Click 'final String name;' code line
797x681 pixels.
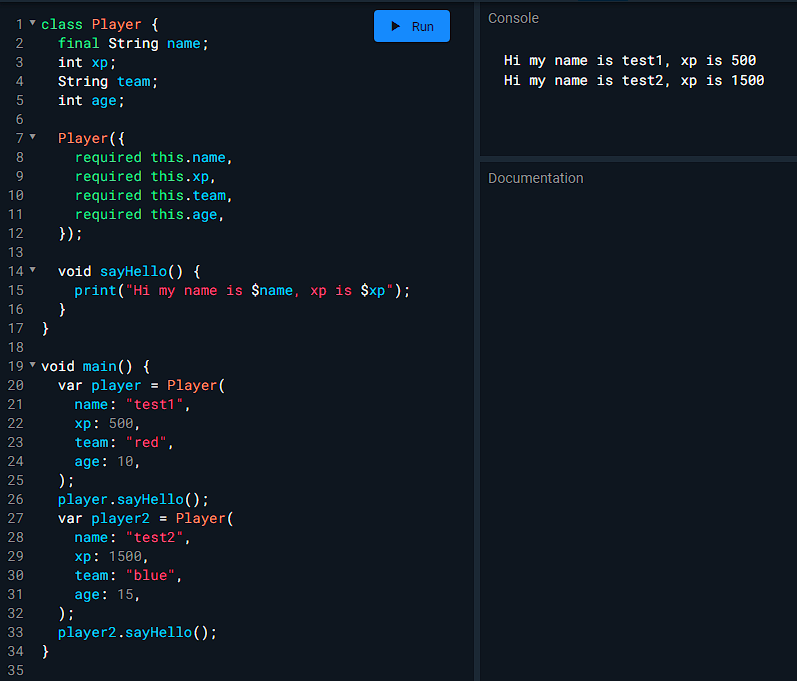133,44
